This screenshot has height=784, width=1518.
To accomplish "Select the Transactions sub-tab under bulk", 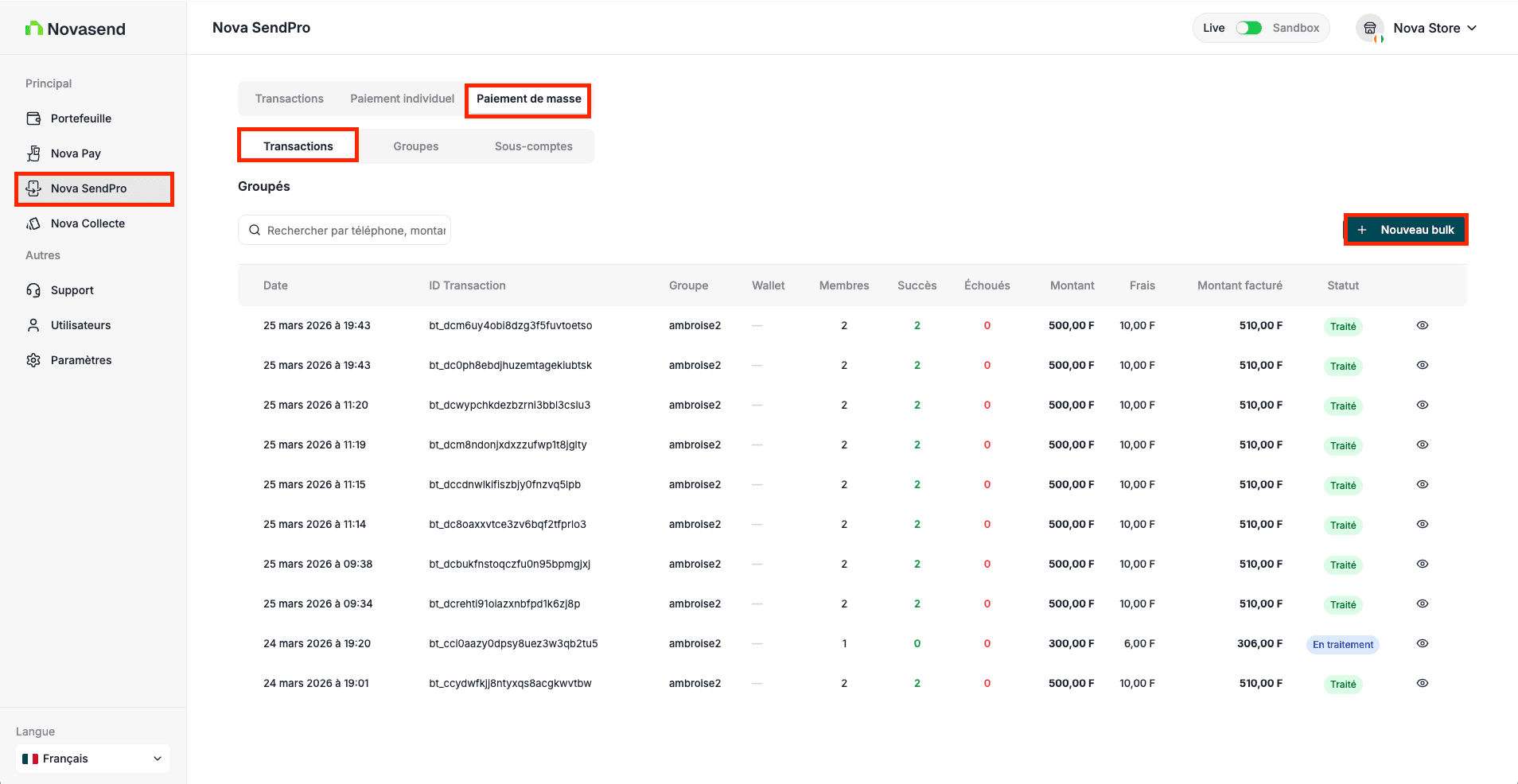I will [x=298, y=146].
